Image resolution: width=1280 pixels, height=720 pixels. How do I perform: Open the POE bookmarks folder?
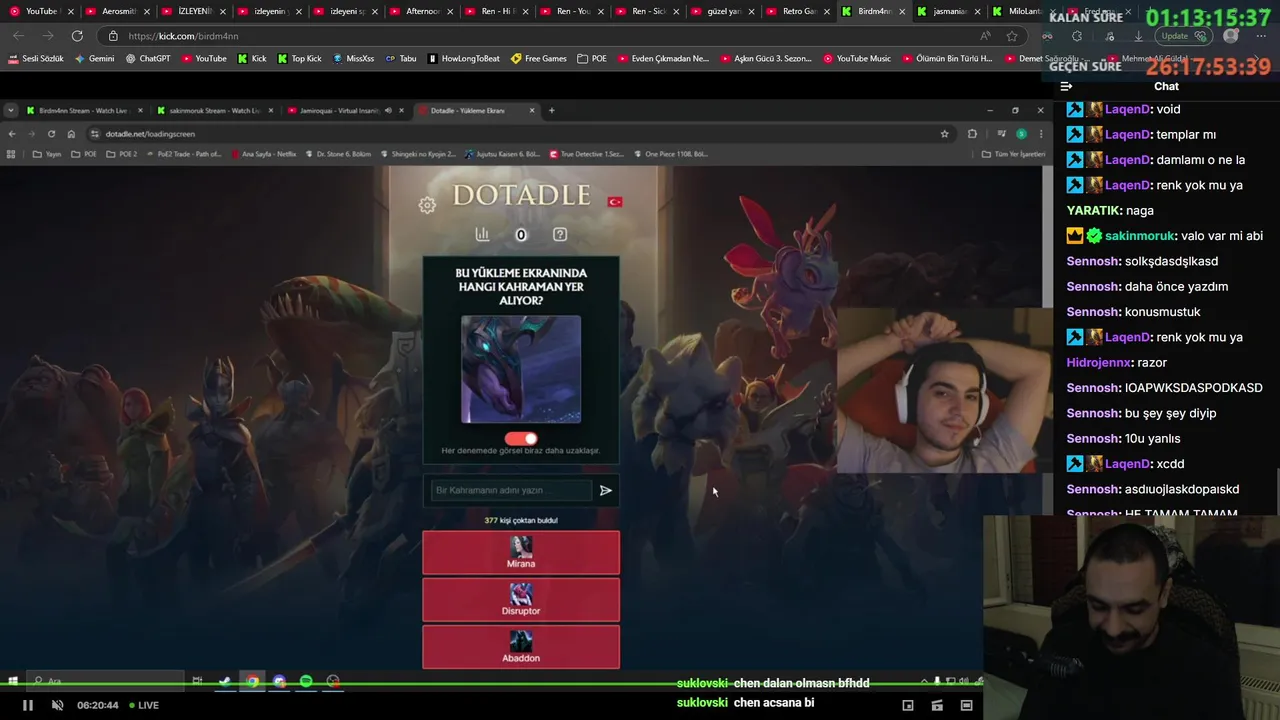click(592, 58)
